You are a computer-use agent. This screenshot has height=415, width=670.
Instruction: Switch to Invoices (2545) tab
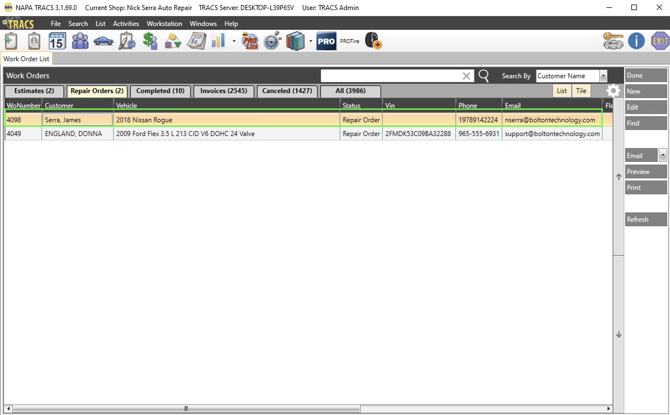pyautogui.click(x=223, y=91)
